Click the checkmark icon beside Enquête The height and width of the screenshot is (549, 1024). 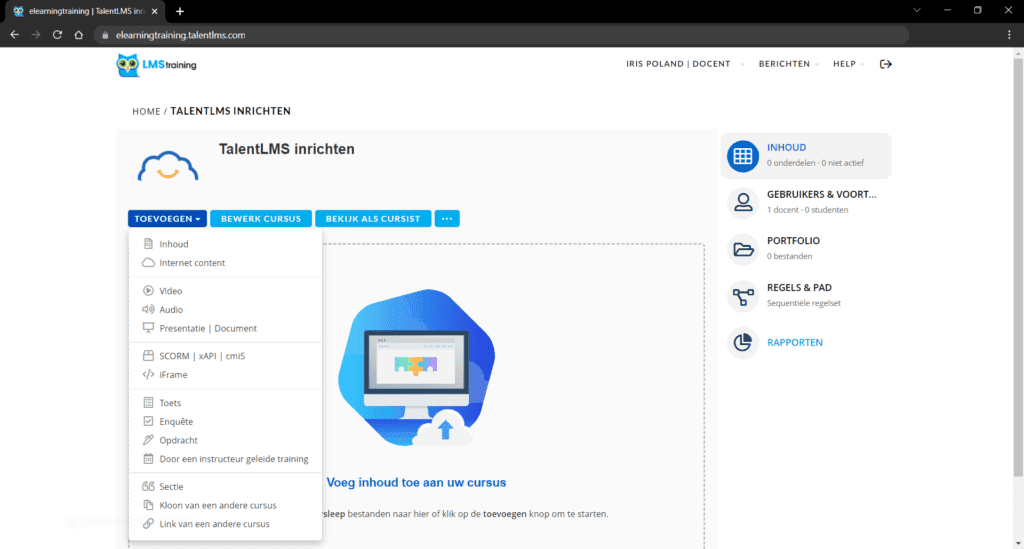(148, 421)
